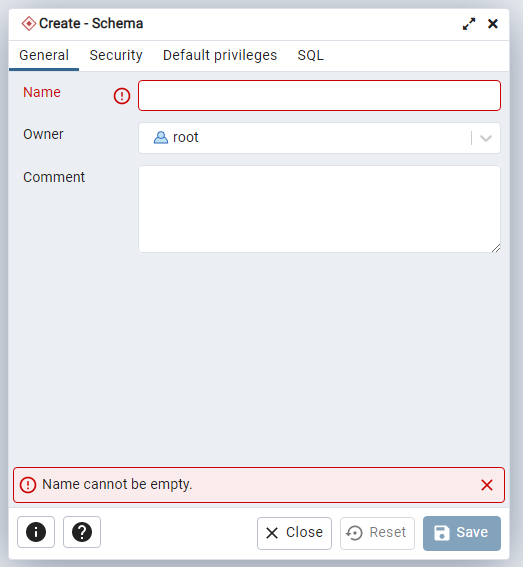Open the object info button
Image resolution: width=523 pixels, height=567 pixels.
point(36,532)
